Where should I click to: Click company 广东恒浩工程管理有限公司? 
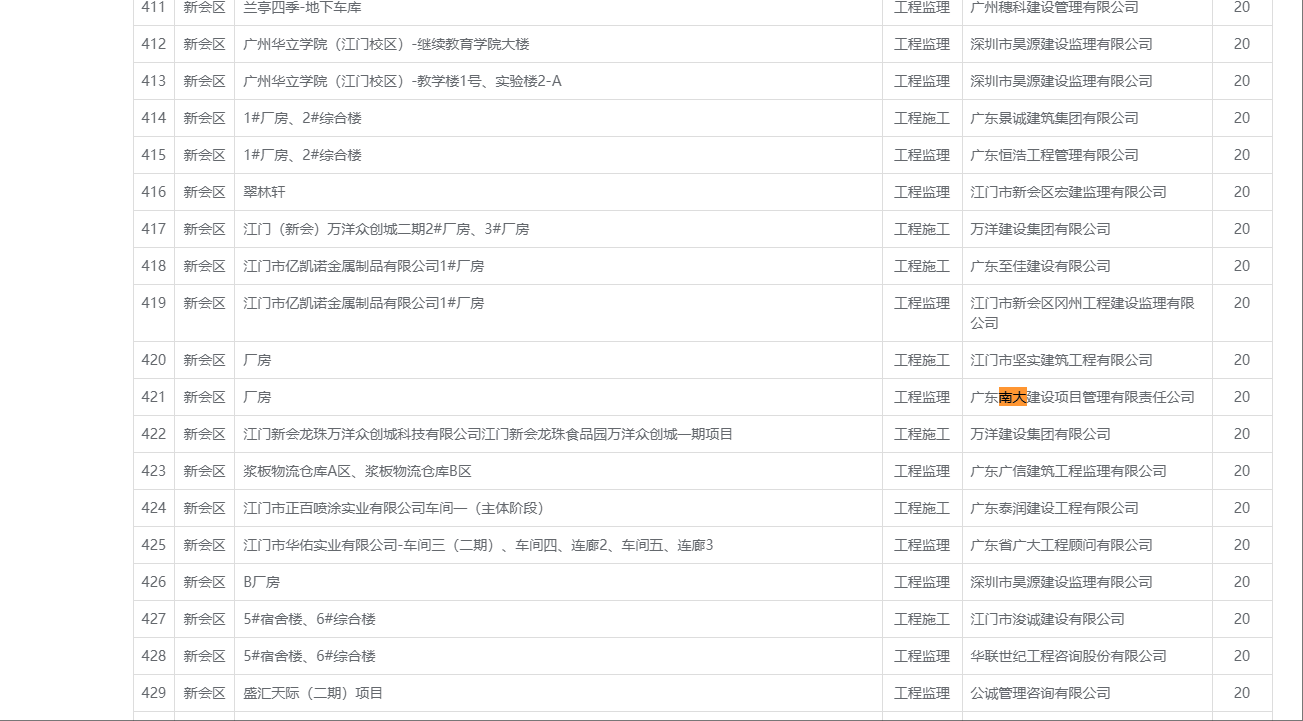click(1054, 155)
